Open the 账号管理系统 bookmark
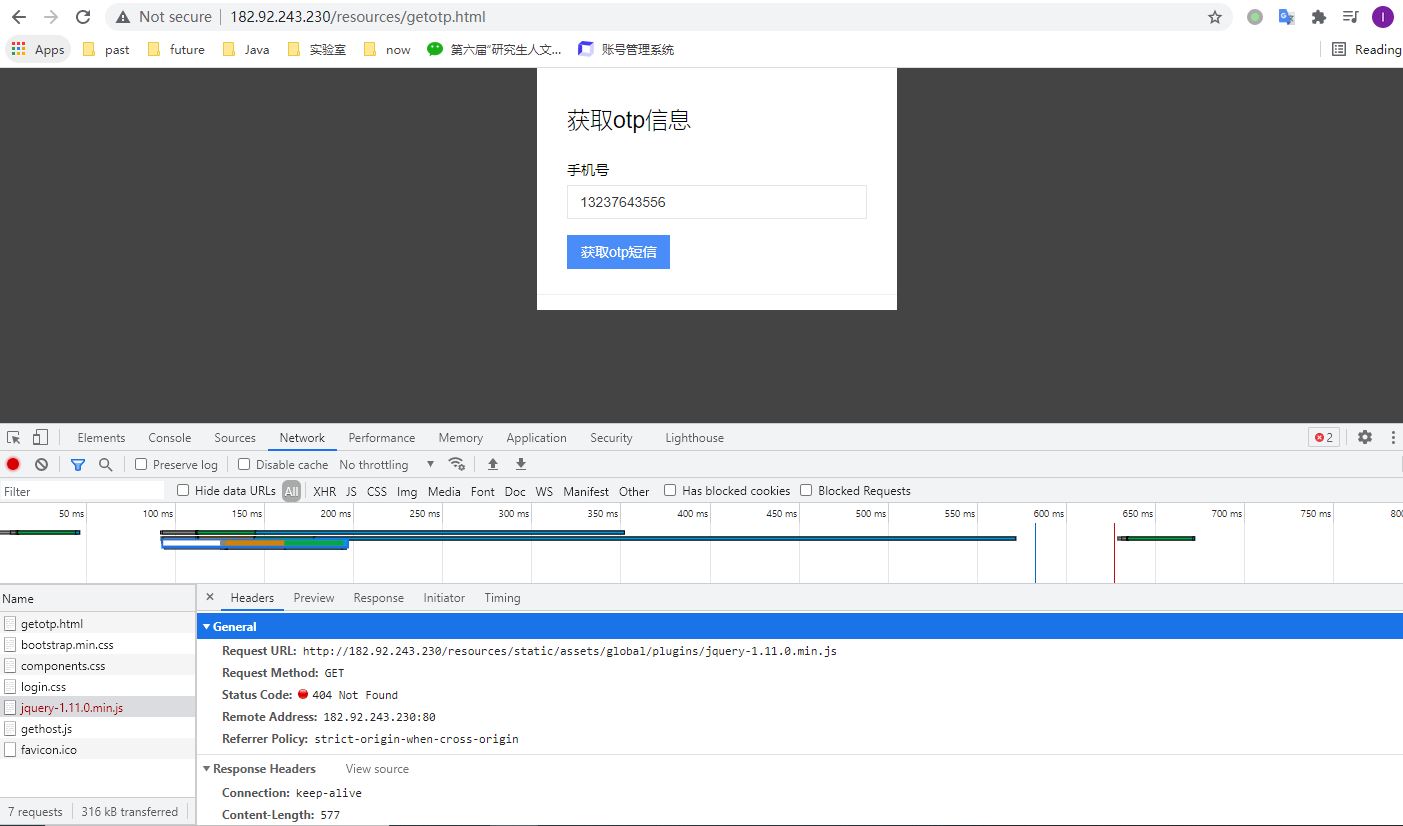Viewport: 1403px width, 826px height. click(x=626, y=49)
